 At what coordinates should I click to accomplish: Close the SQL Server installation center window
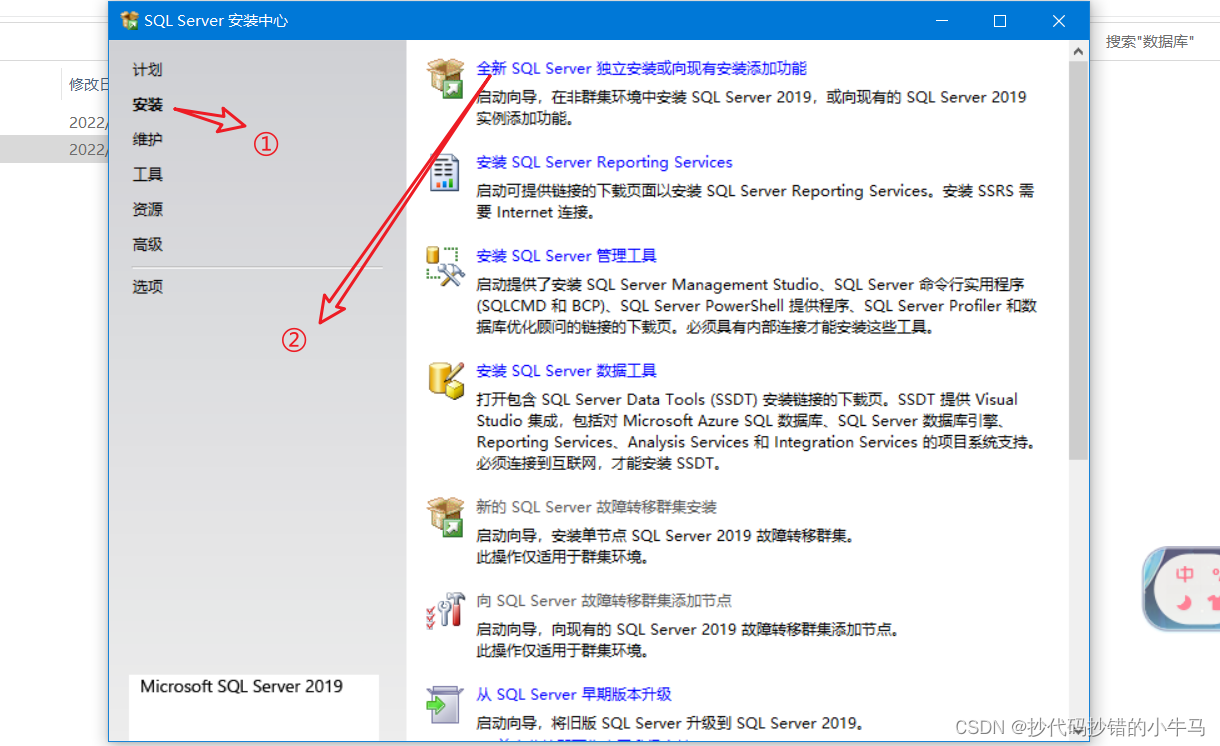1059,21
